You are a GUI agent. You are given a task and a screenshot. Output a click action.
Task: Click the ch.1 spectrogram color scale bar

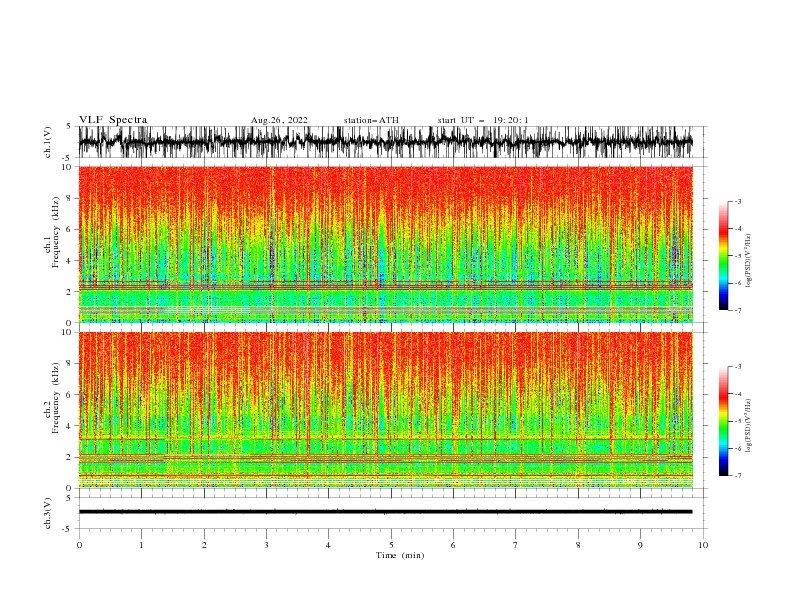[723, 256]
